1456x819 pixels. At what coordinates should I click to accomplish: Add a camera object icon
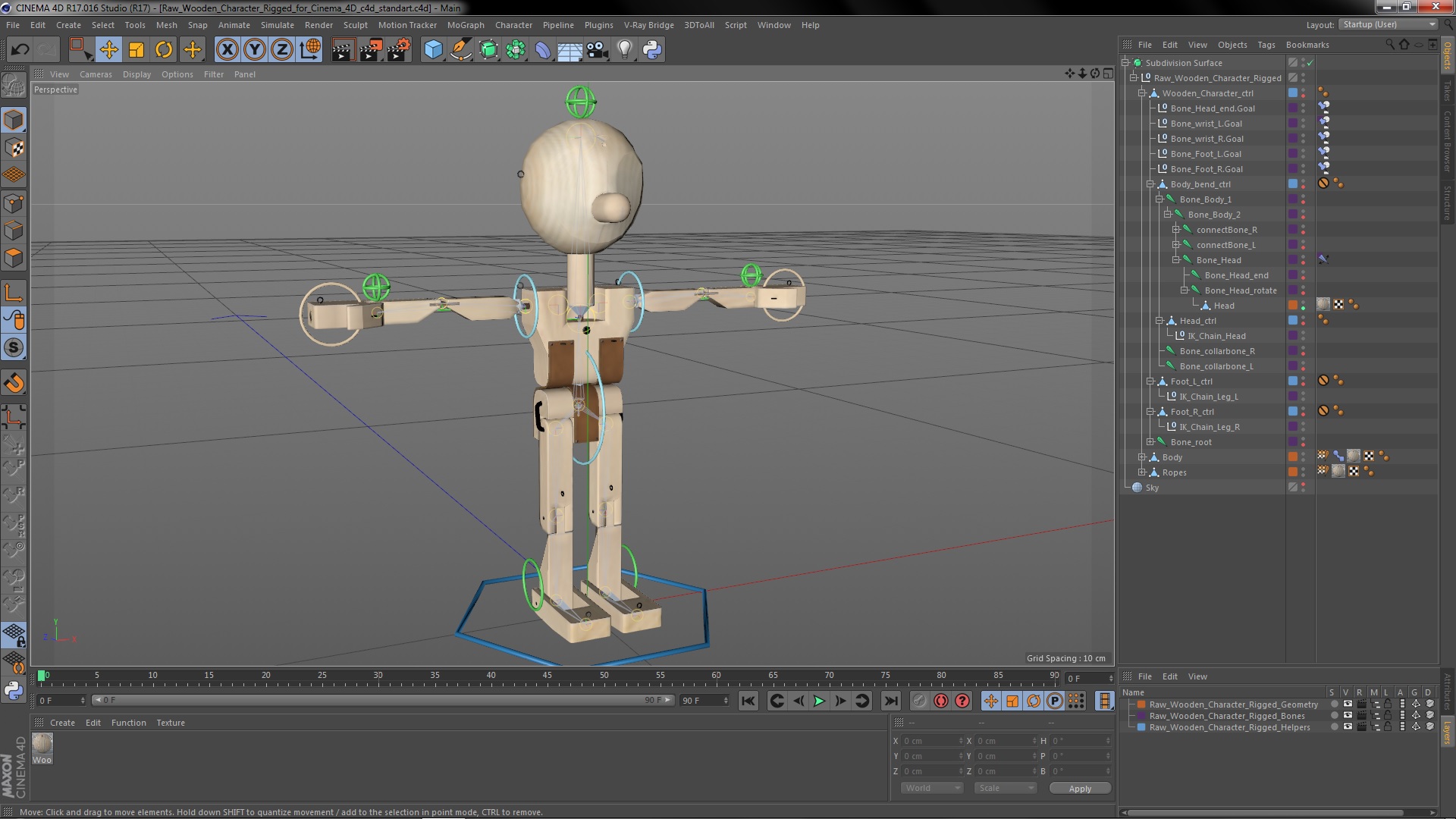[598, 50]
